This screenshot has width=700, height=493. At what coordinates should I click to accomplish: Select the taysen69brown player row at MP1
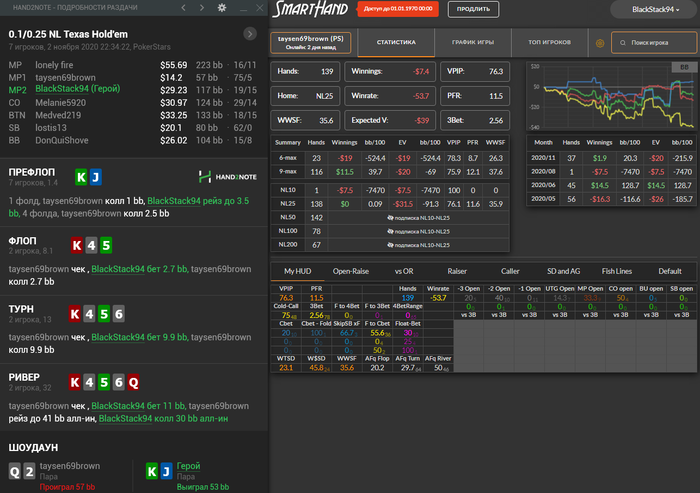pos(133,78)
